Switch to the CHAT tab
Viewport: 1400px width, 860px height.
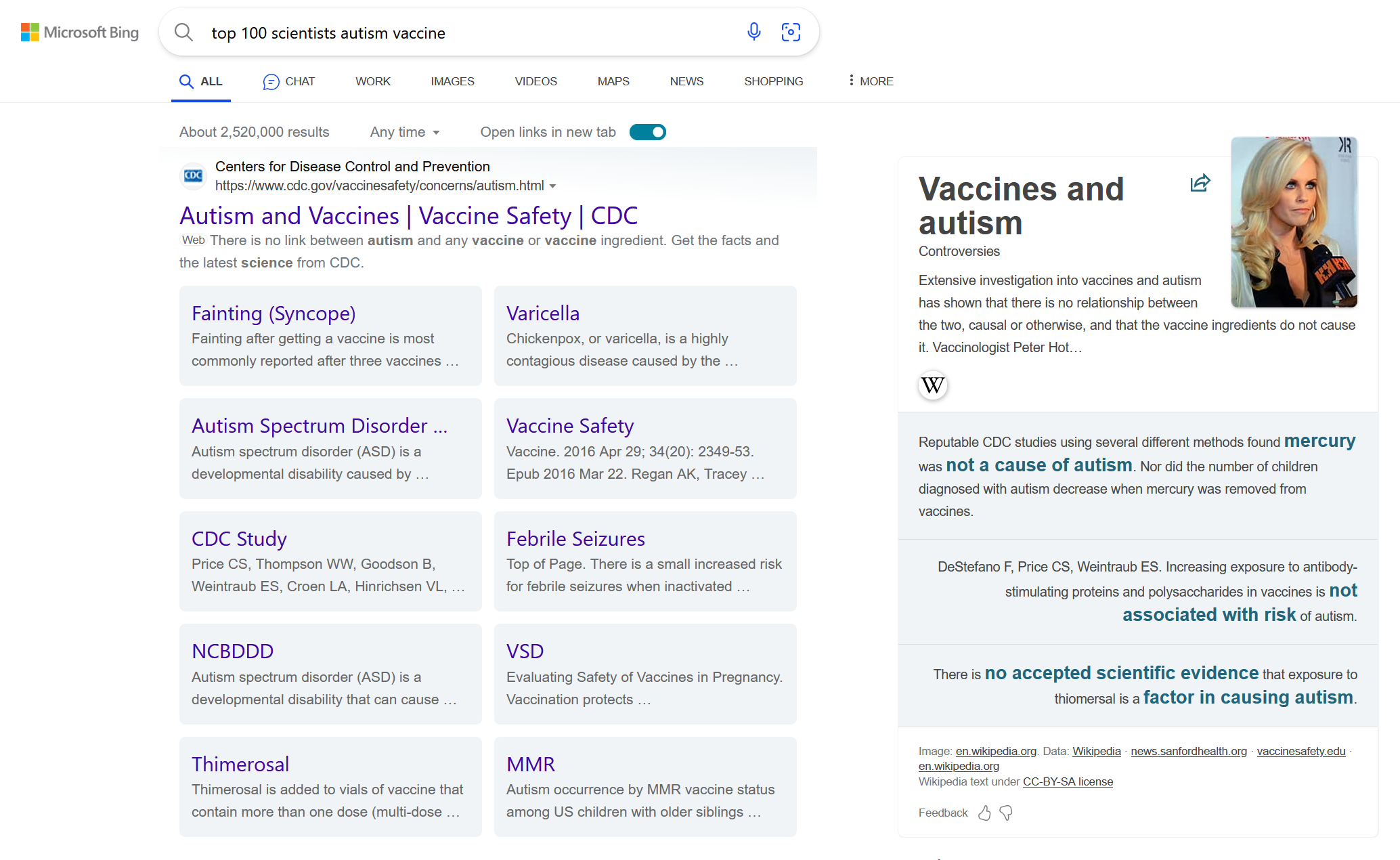[x=289, y=81]
